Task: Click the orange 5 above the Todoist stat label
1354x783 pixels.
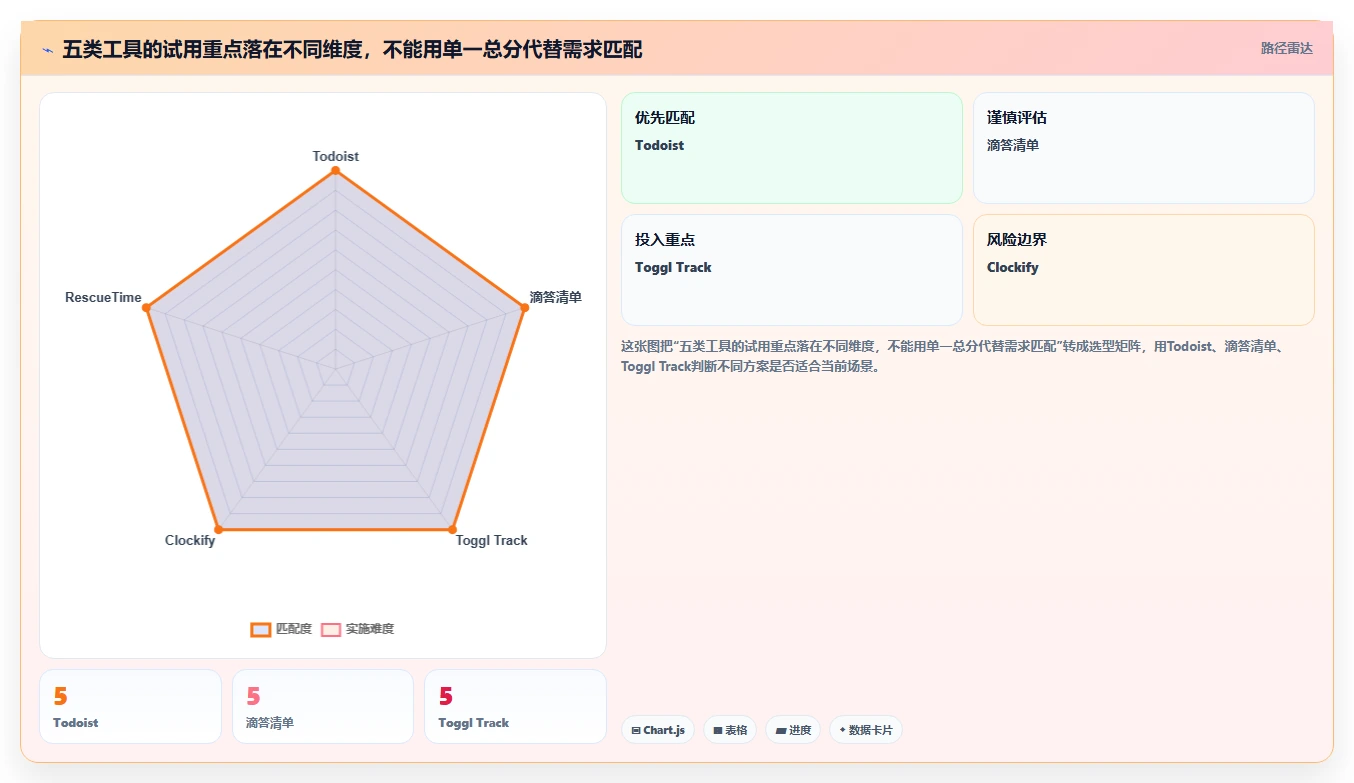Action: pyautogui.click(x=60, y=696)
